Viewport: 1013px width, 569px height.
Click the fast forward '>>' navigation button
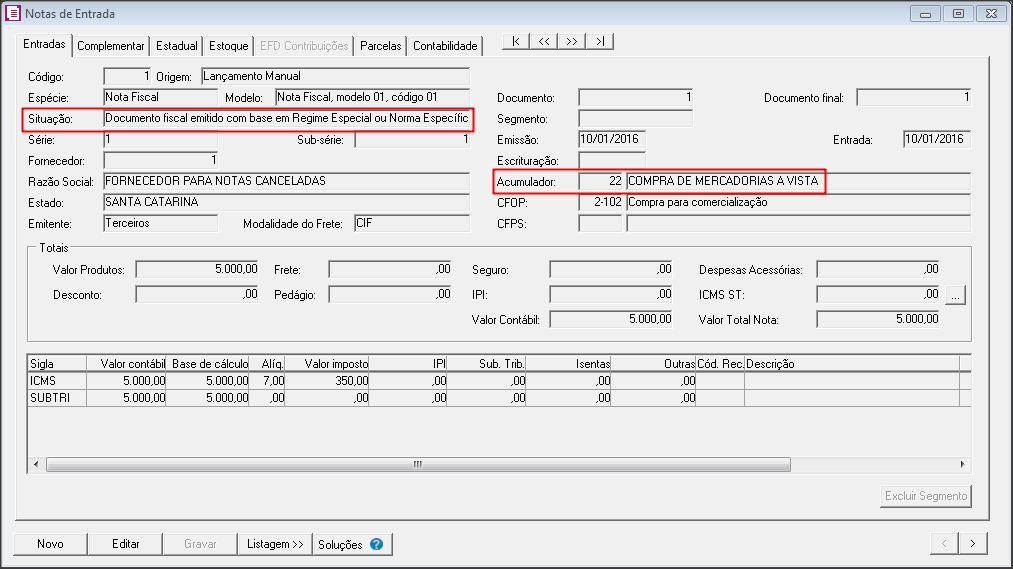(571, 41)
